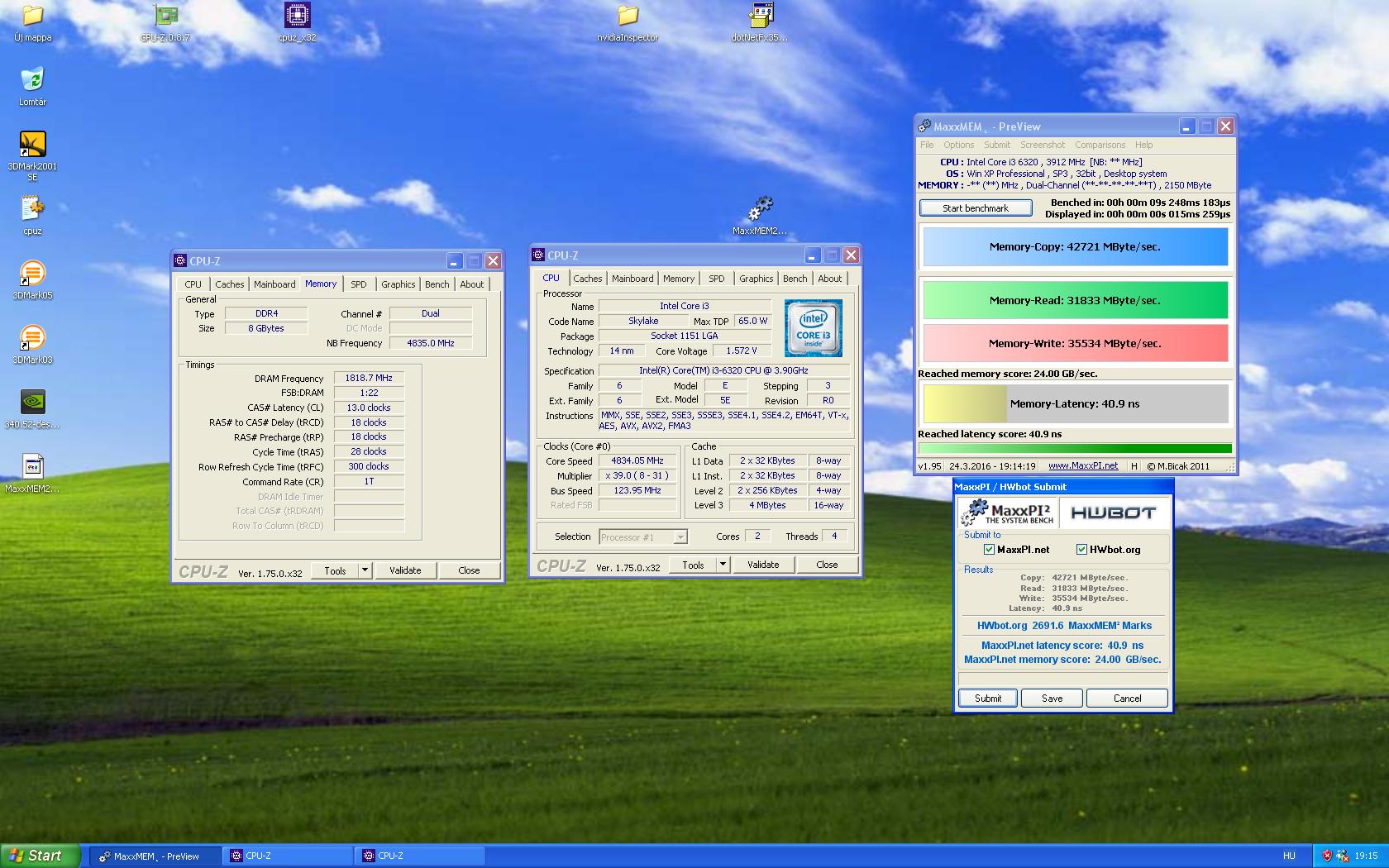
Task: Open Mainboard tab in CPU-Z Memory window
Action: pyautogui.click(x=274, y=284)
